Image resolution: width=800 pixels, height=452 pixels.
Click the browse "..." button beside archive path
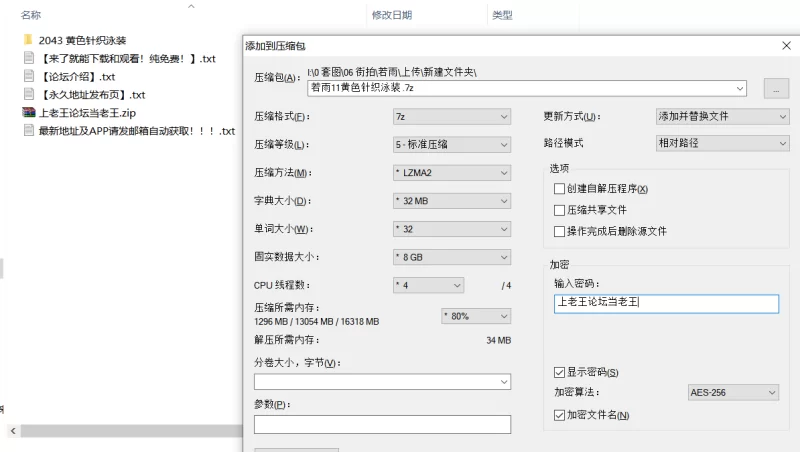pos(776,88)
